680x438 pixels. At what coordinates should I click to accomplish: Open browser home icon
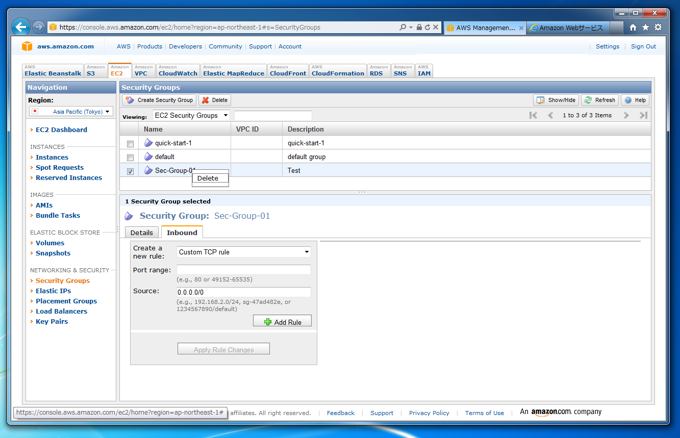pyautogui.click(x=633, y=27)
